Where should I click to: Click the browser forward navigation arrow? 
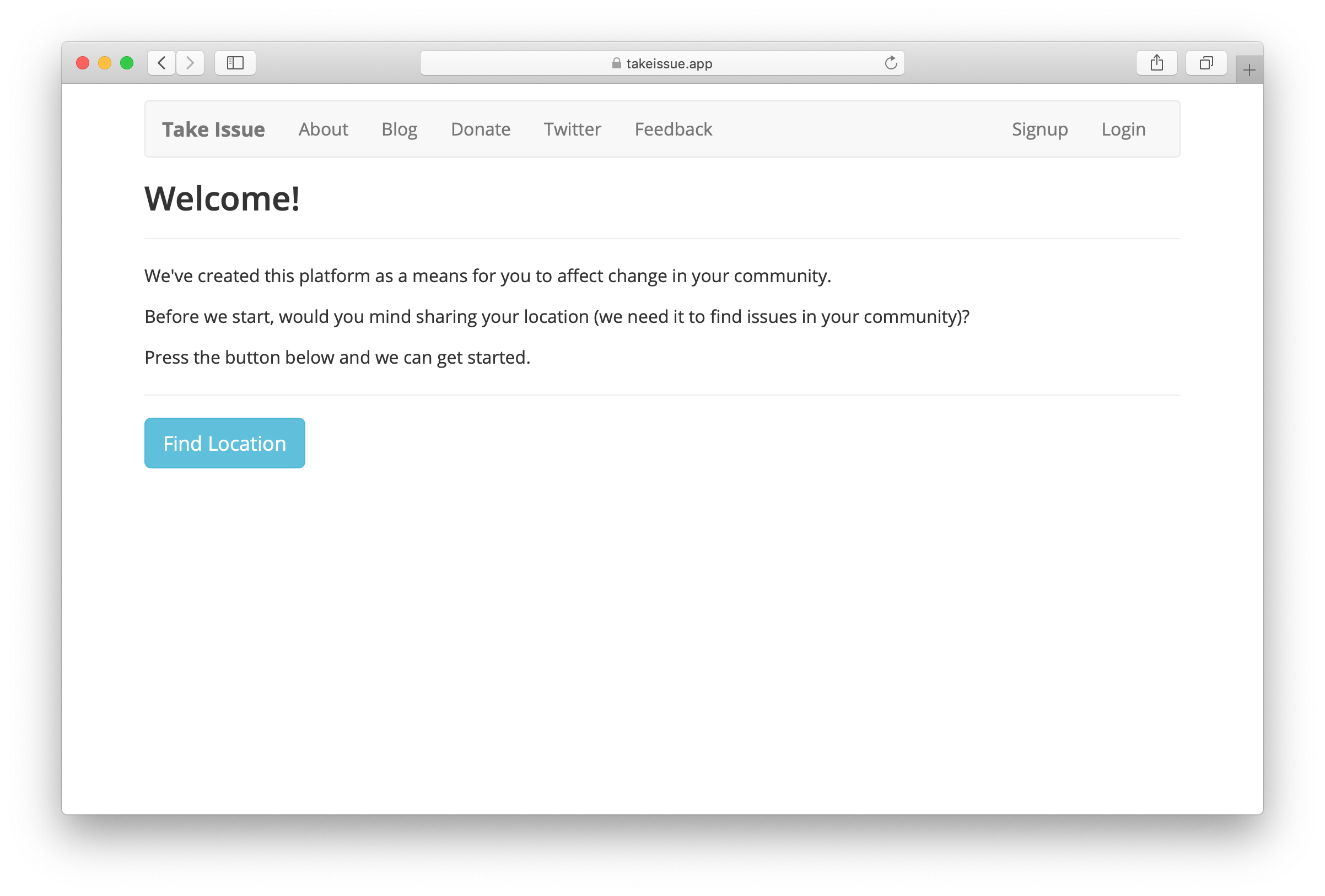190,63
